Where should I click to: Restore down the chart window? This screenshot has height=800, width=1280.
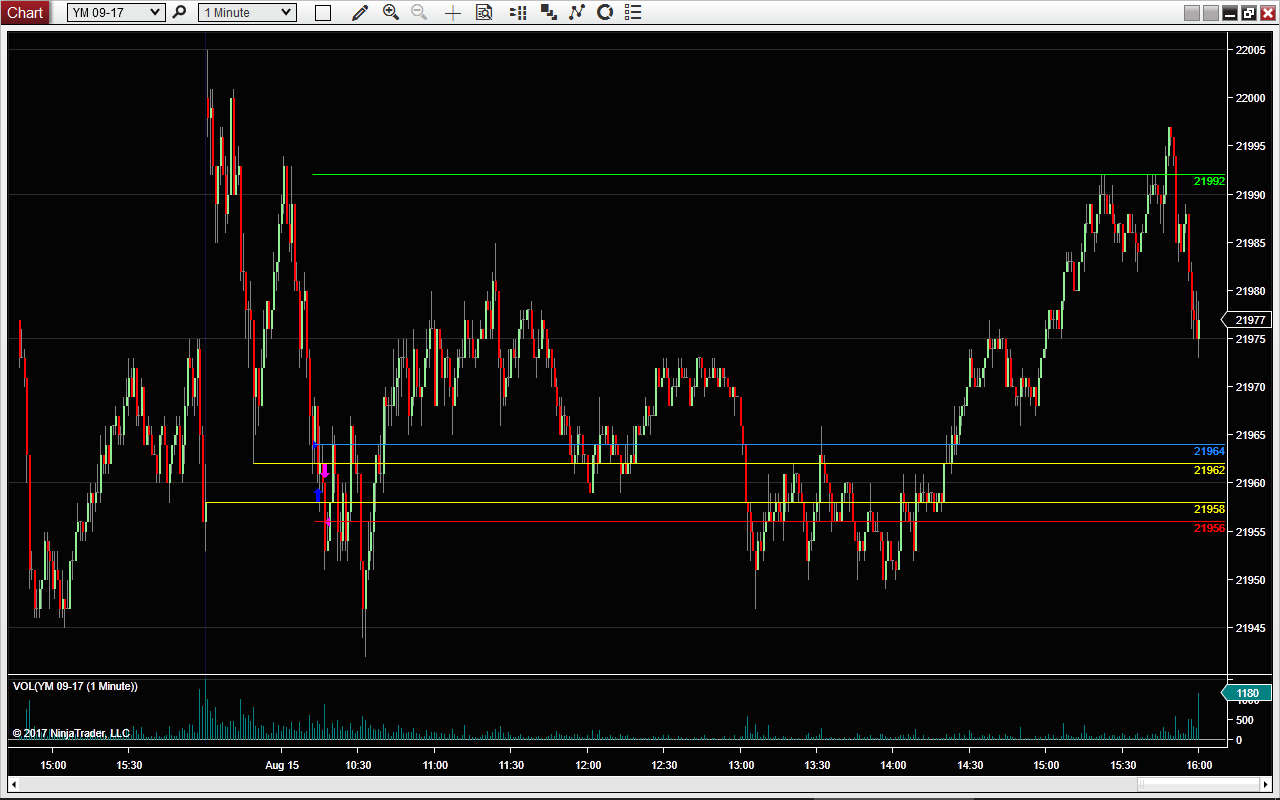[x=1249, y=13]
